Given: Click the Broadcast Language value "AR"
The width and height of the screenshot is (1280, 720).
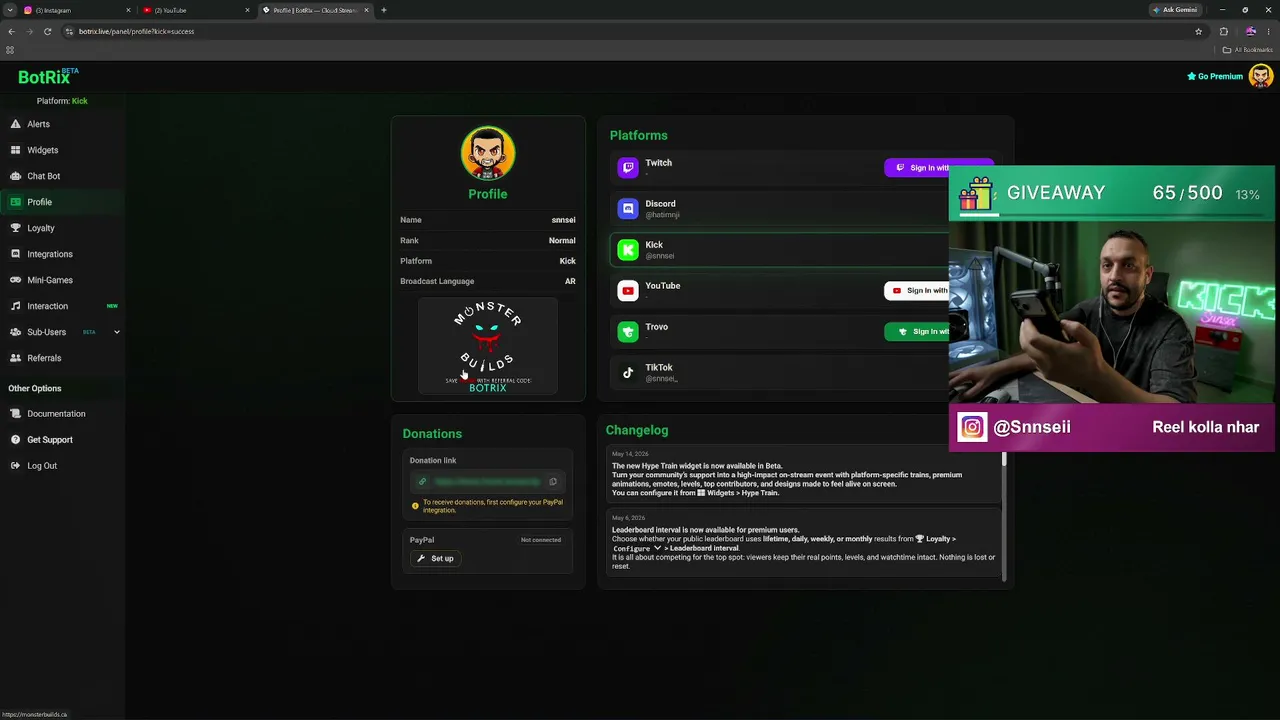Looking at the screenshot, I should 570,281.
